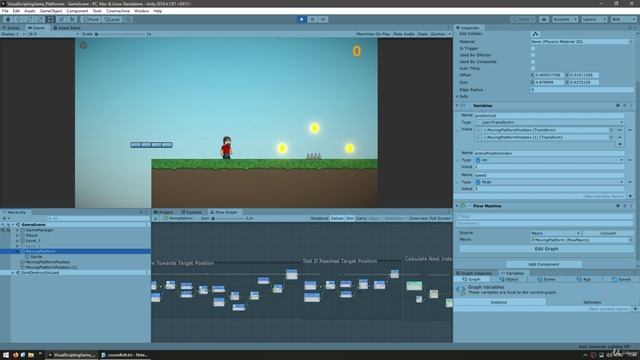
Task: Open the editor Layout dropdown
Action: [623, 19]
